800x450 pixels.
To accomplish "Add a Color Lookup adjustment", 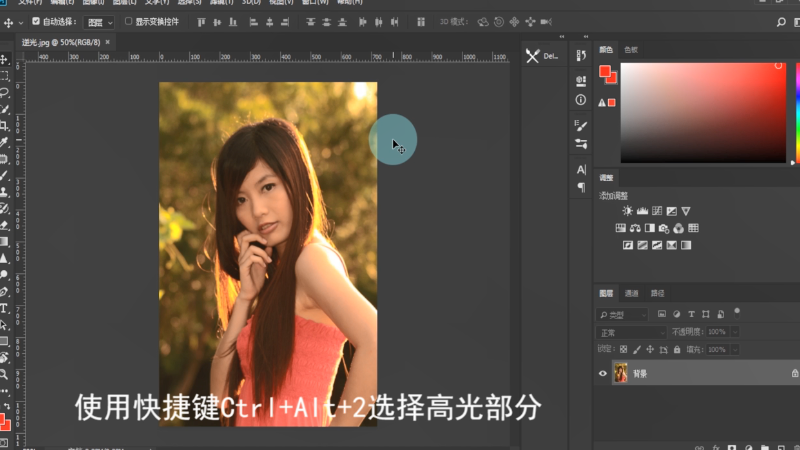I will [693, 228].
